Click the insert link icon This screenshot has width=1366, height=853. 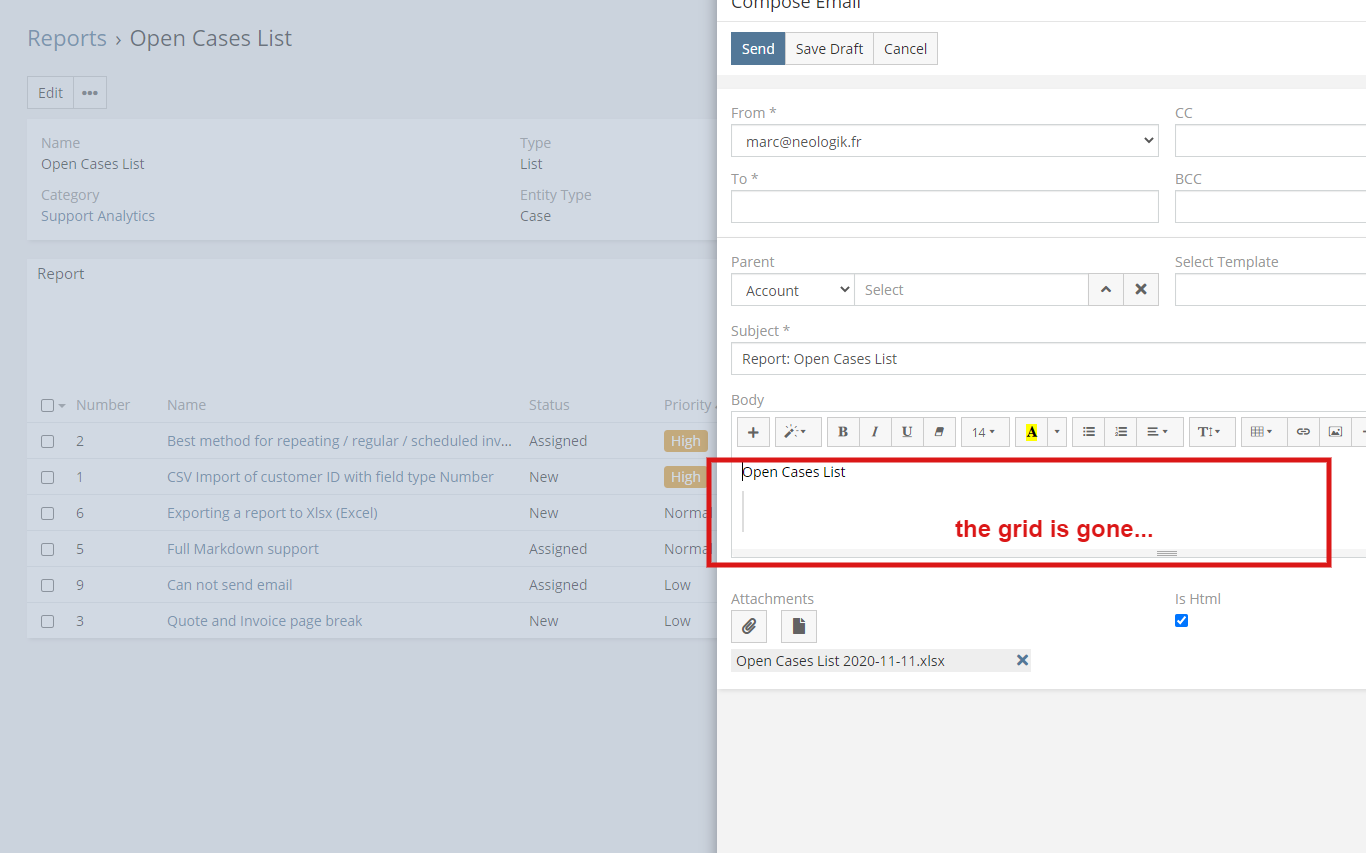click(x=1303, y=432)
